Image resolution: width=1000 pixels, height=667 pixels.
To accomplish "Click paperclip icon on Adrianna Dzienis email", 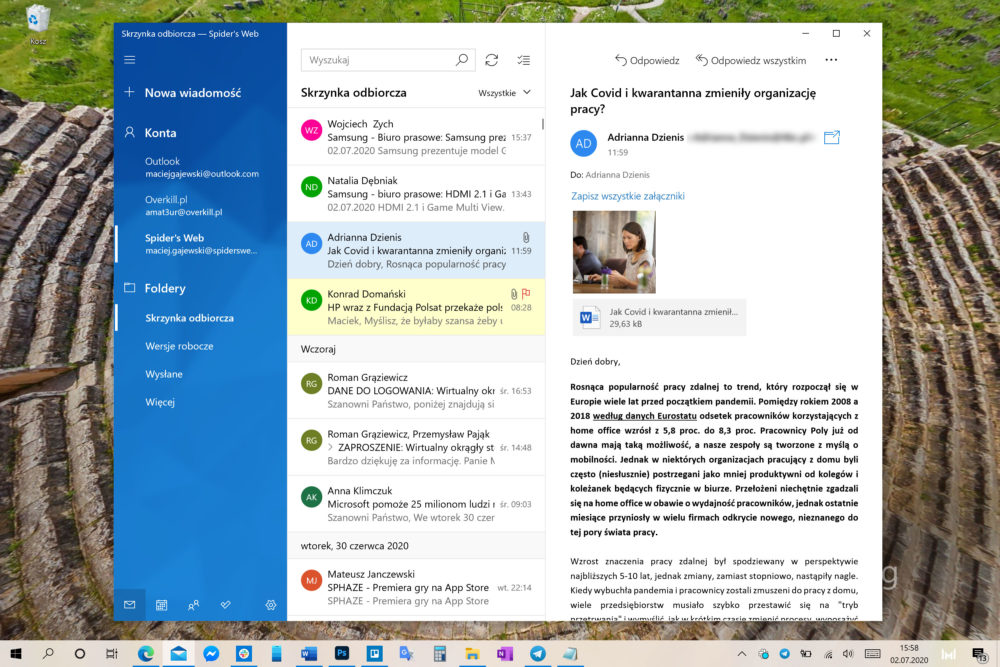I will 526,237.
